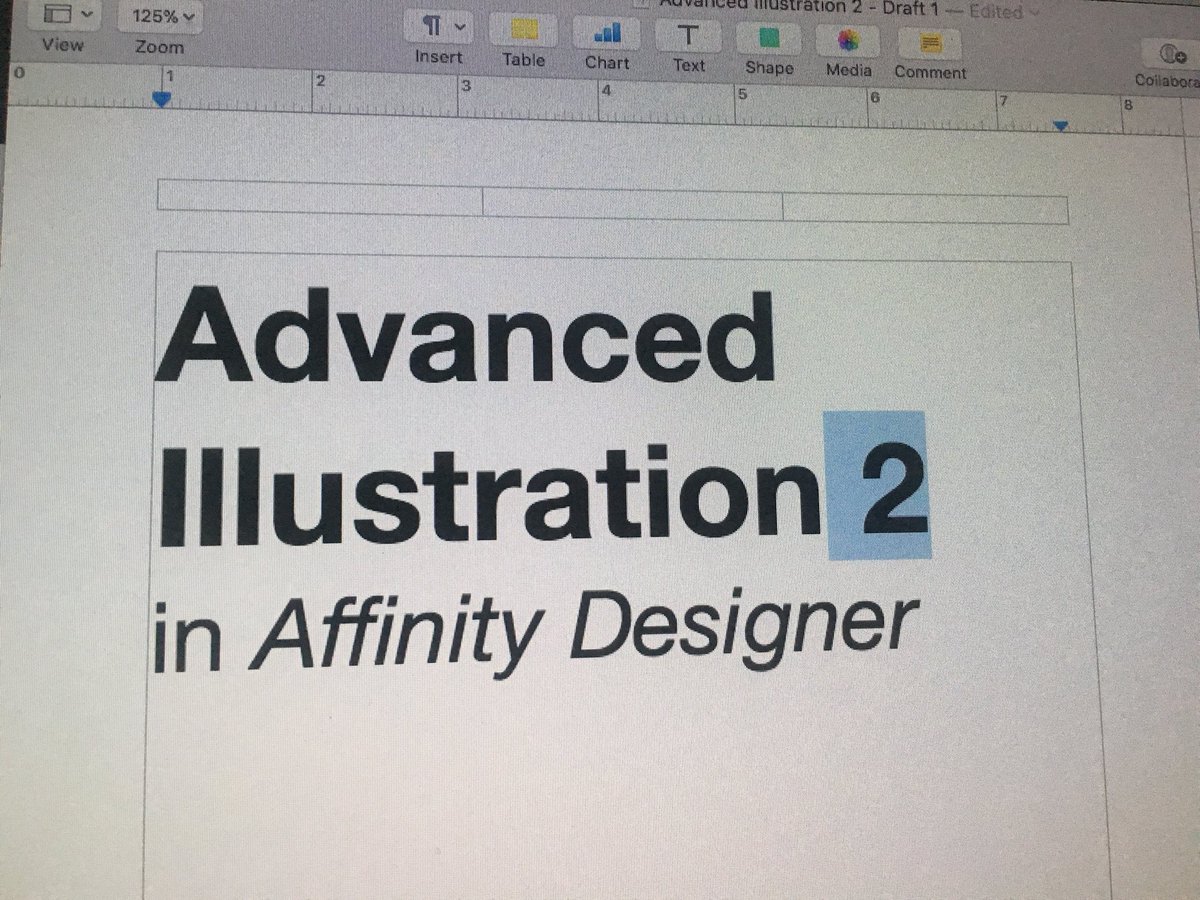Open the 125% zoom dropdown
1200x900 pixels.
coord(160,16)
